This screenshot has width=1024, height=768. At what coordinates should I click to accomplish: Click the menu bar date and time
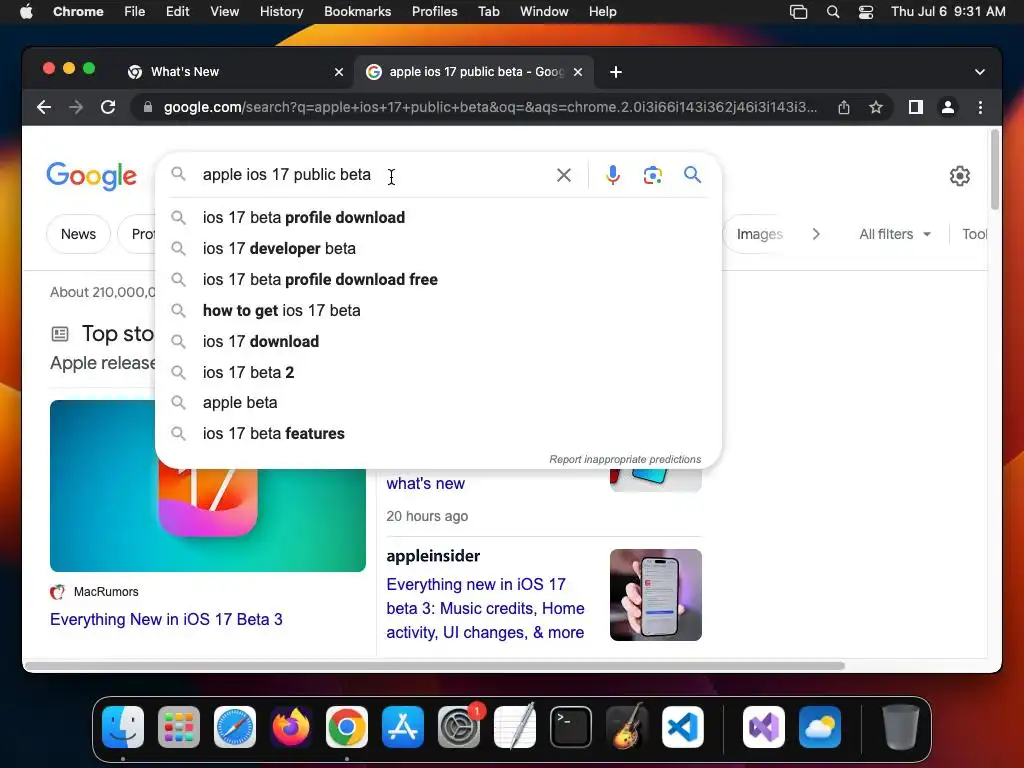pyautogui.click(x=948, y=12)
